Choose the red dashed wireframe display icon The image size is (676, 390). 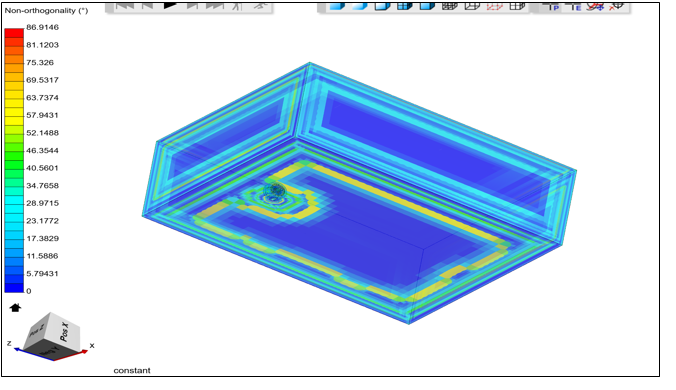[x=494, y=6]
